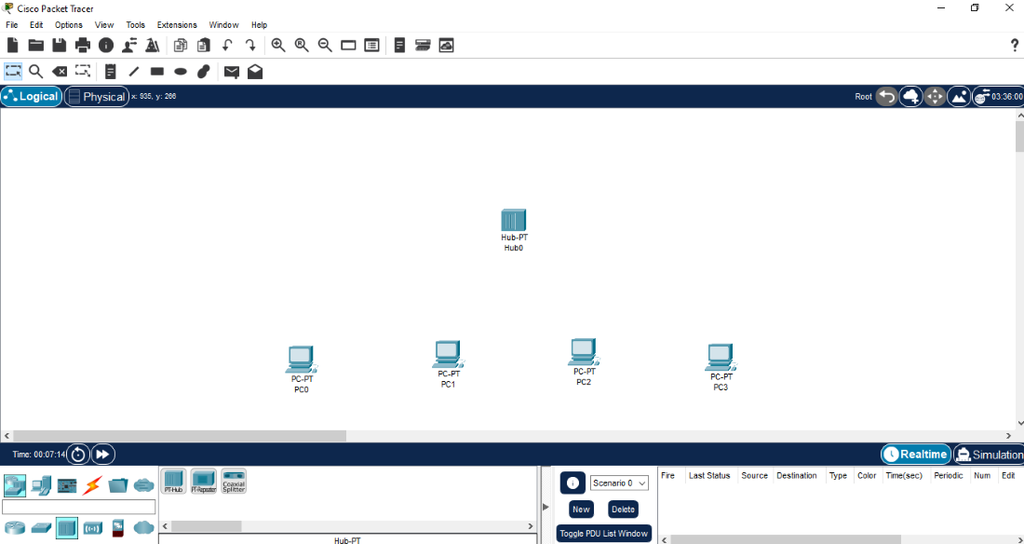Redo the last action

coord(250,45)
